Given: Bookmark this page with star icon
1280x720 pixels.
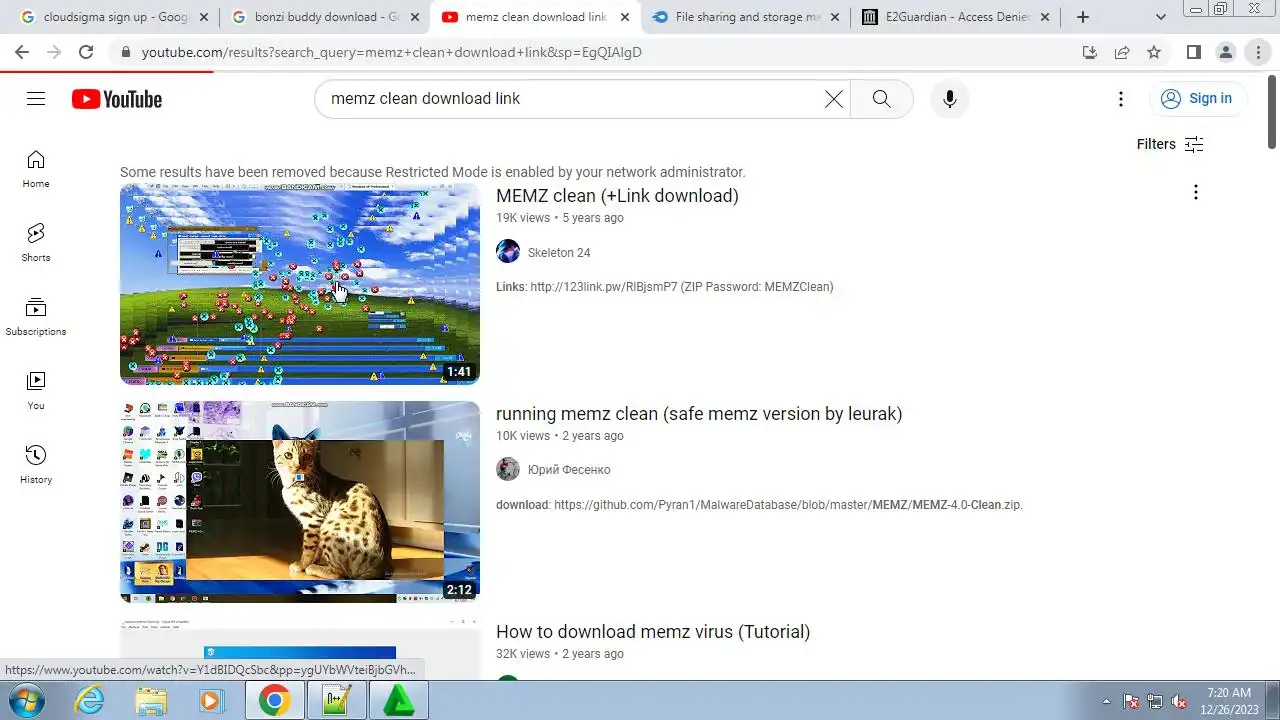Looking at the screenshot, I should pos(1154,52).
